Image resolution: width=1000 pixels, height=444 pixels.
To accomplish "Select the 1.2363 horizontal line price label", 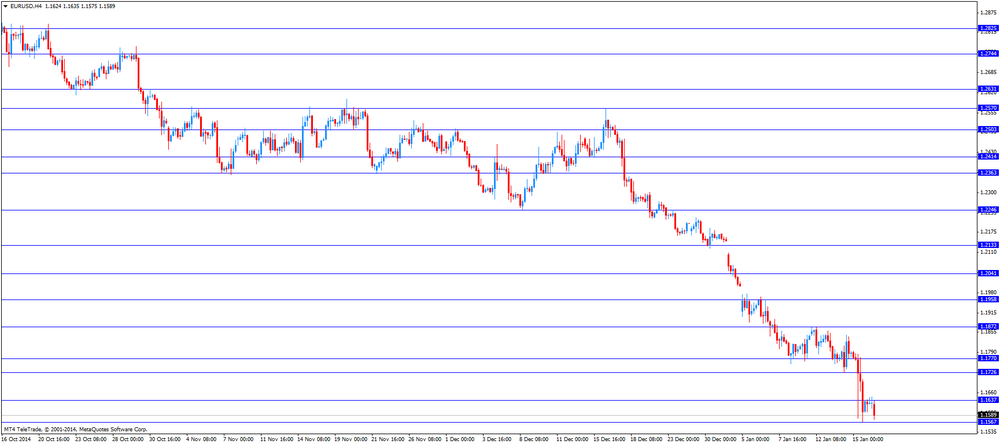I will coord(988,173).
